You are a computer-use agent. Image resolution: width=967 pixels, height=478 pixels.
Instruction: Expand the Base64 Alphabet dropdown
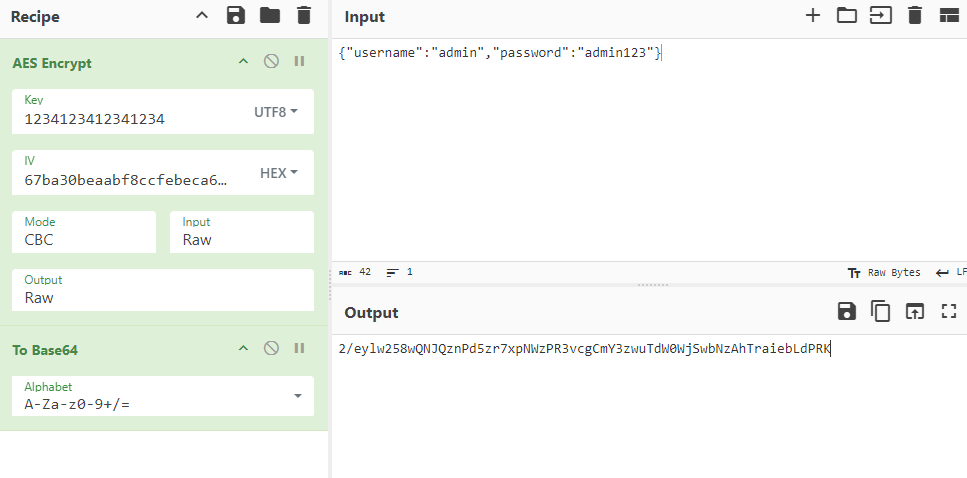coord(297,396)
